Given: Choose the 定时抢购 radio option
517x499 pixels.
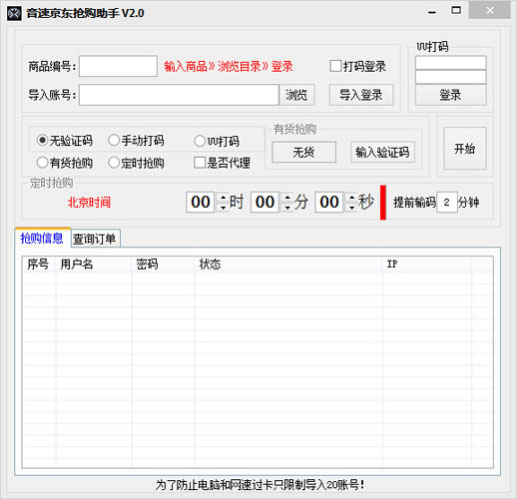Looking at the screenshot, I should pos(136,163).
